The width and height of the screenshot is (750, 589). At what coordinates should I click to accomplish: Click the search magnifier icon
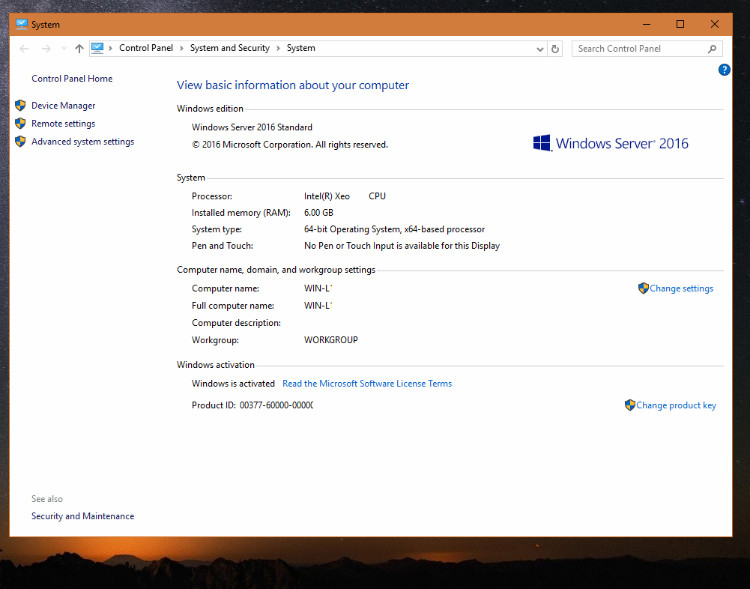click(712, 48)
